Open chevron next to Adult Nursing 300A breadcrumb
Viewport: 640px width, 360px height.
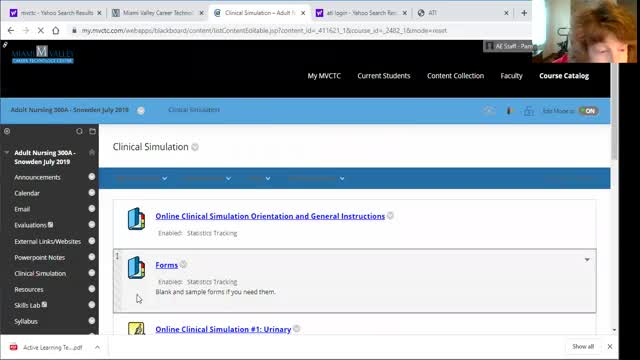tap(141, 110)
